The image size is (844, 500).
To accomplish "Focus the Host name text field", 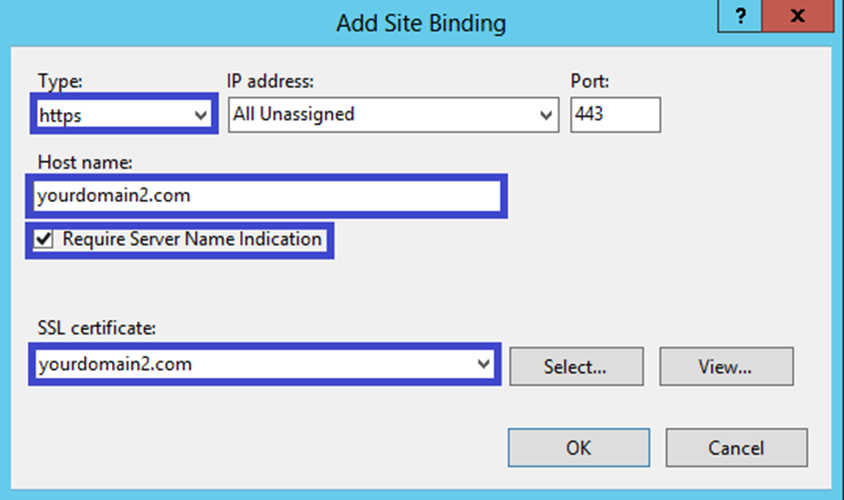I will (x=265, y=196).
